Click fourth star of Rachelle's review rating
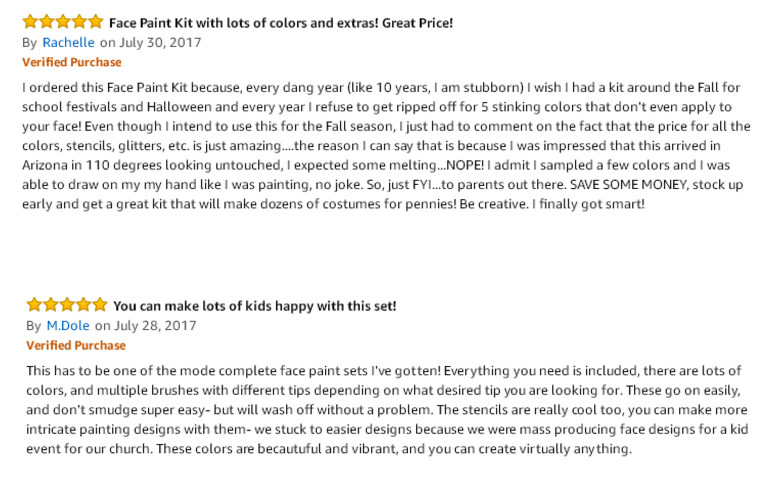The image size is (768, 482). (79, 22)
